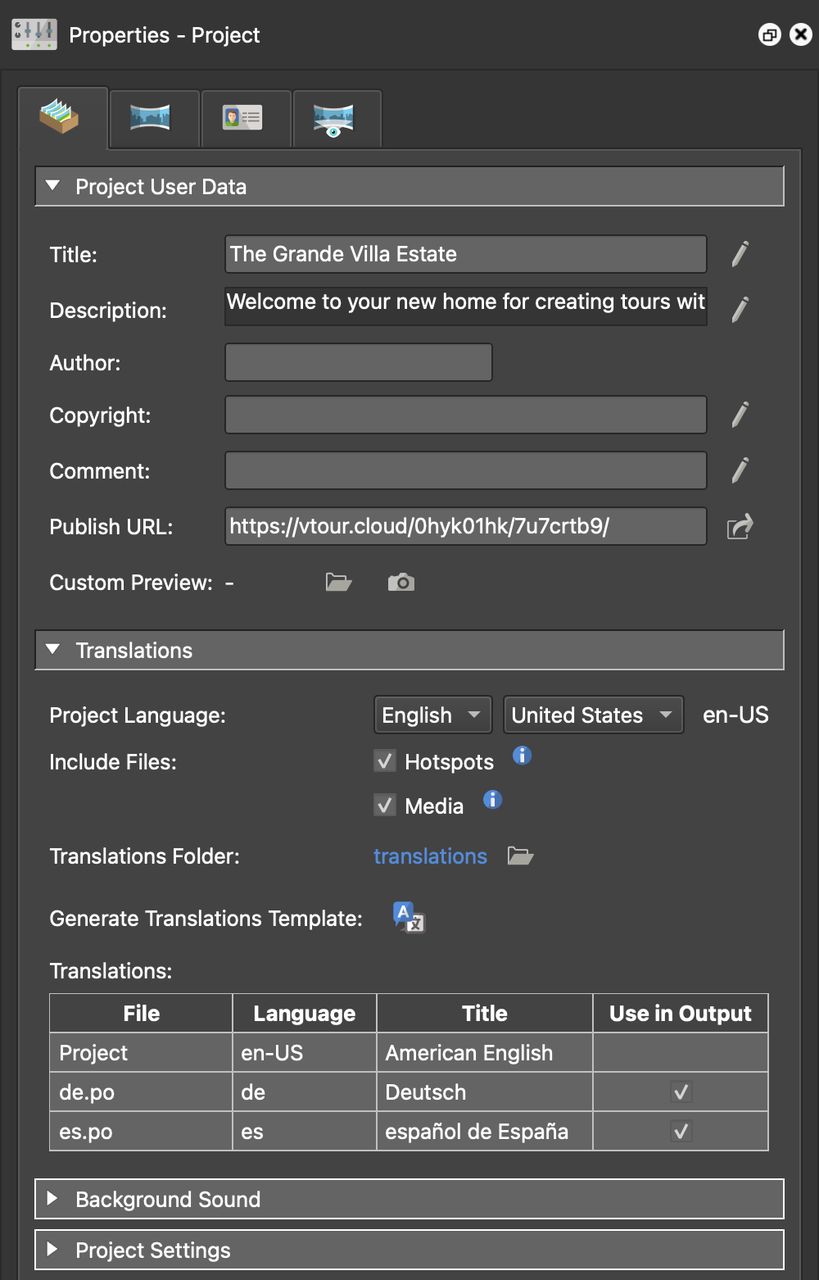Toggle the Media checkbox
Viewport: 819px width, 1280px height.
(385, 805)
